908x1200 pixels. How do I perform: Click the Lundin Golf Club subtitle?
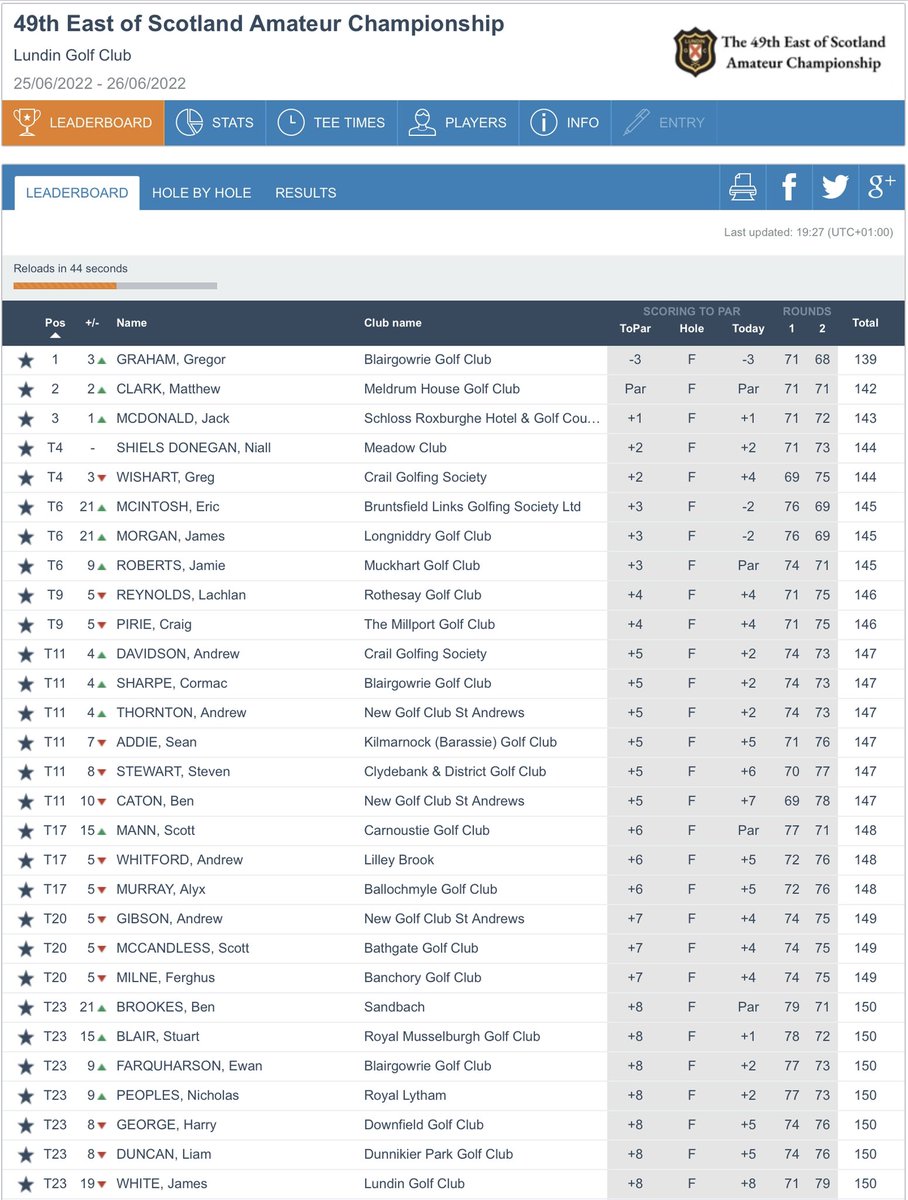[72, 56]
